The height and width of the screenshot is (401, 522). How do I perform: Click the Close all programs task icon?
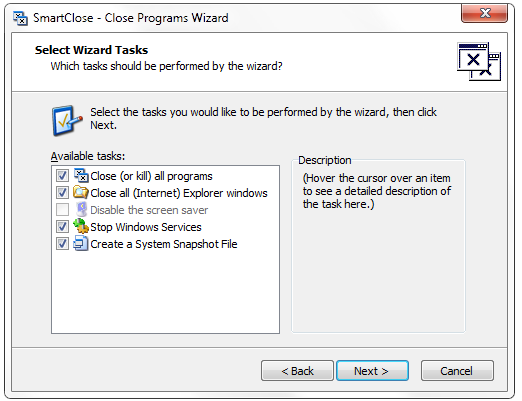[81, 176]
